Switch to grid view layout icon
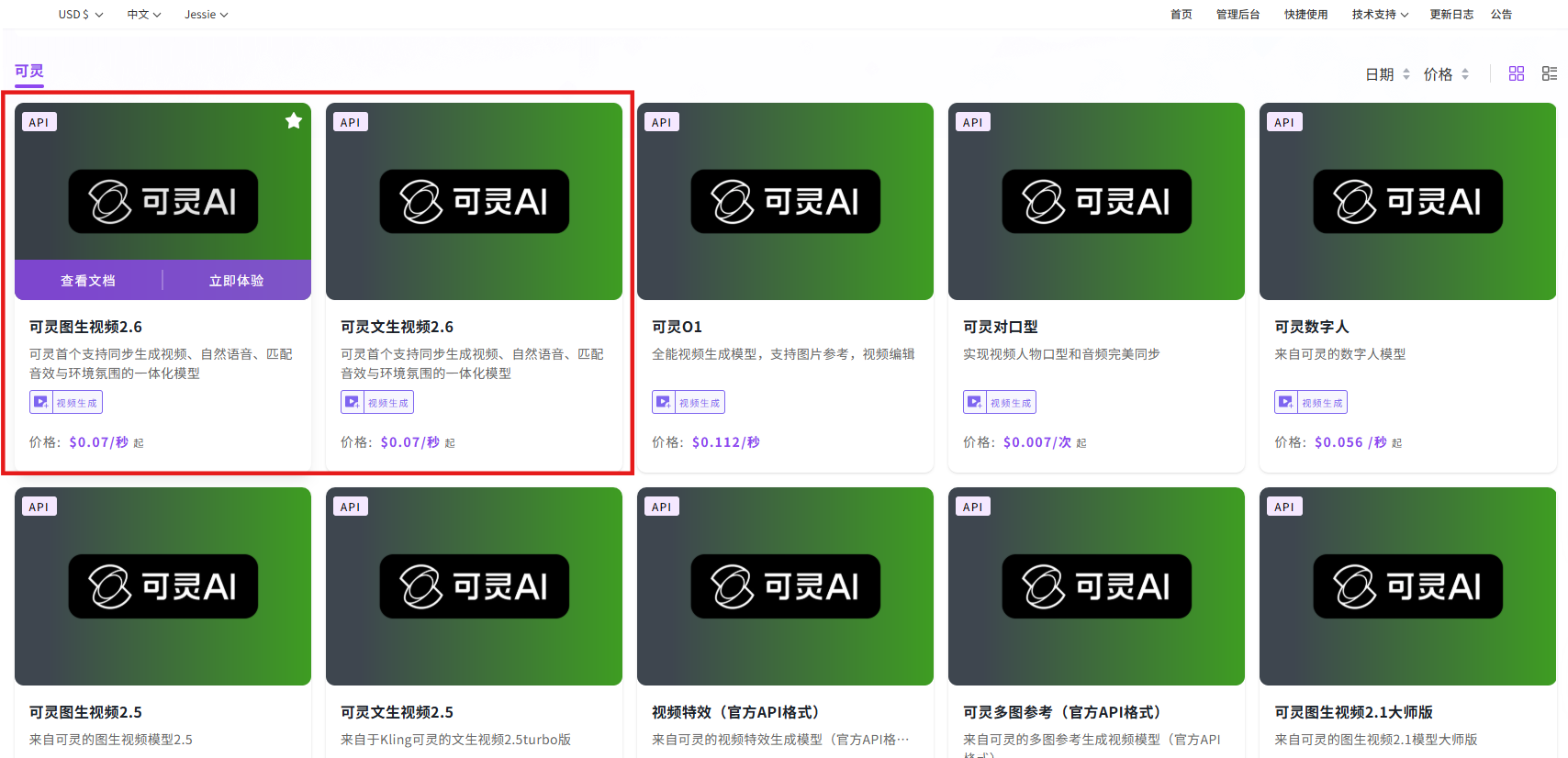The image size is (1568, 758). click(1517, 73)
